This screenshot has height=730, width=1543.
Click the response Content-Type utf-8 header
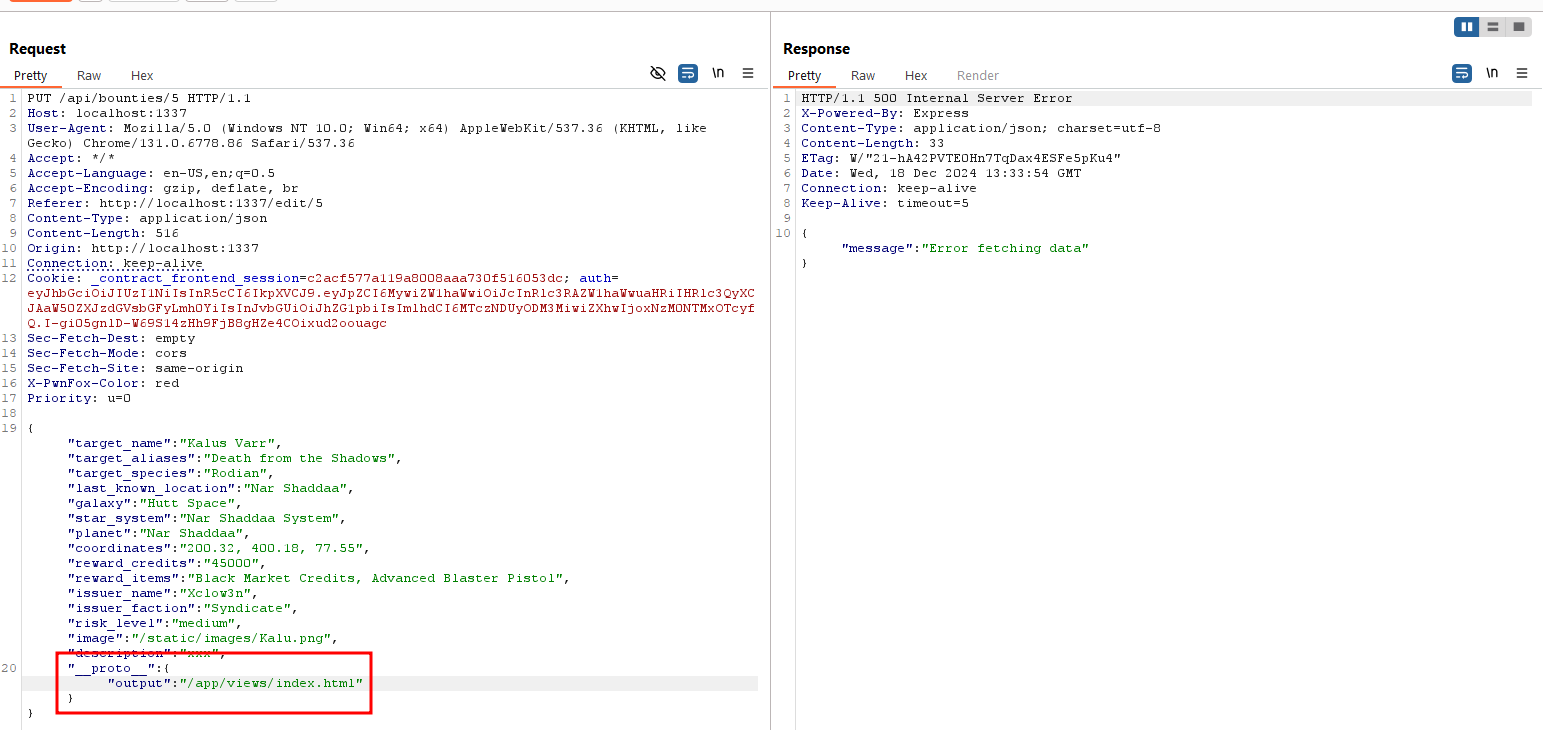pyautogui.click(x=981, y=128)
